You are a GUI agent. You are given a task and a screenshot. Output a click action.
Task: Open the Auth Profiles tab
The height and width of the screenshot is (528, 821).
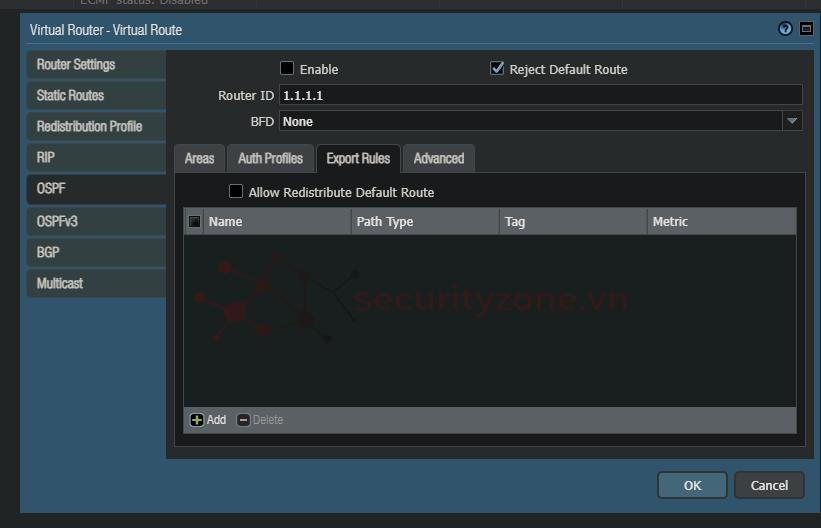(270, 159)
